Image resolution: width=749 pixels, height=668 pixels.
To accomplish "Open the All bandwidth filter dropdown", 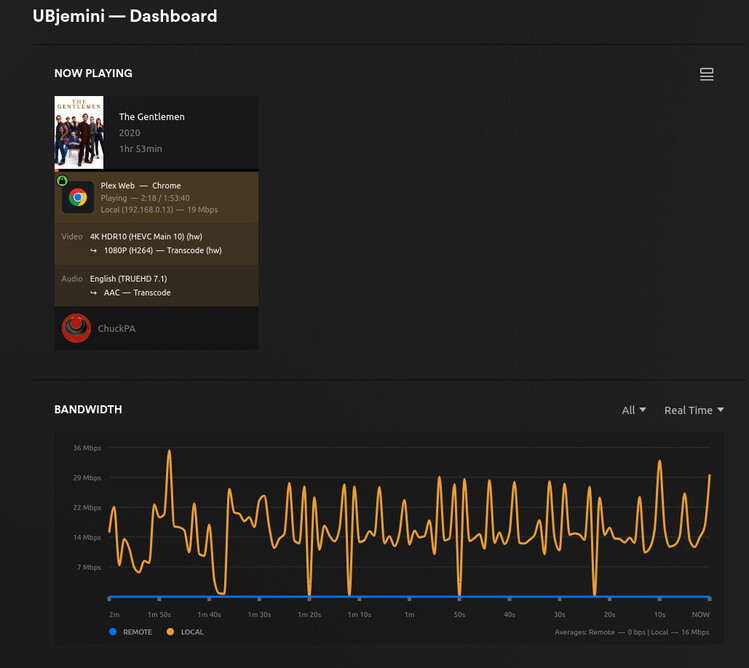I will pyautogui.click(x=634, y=410).
